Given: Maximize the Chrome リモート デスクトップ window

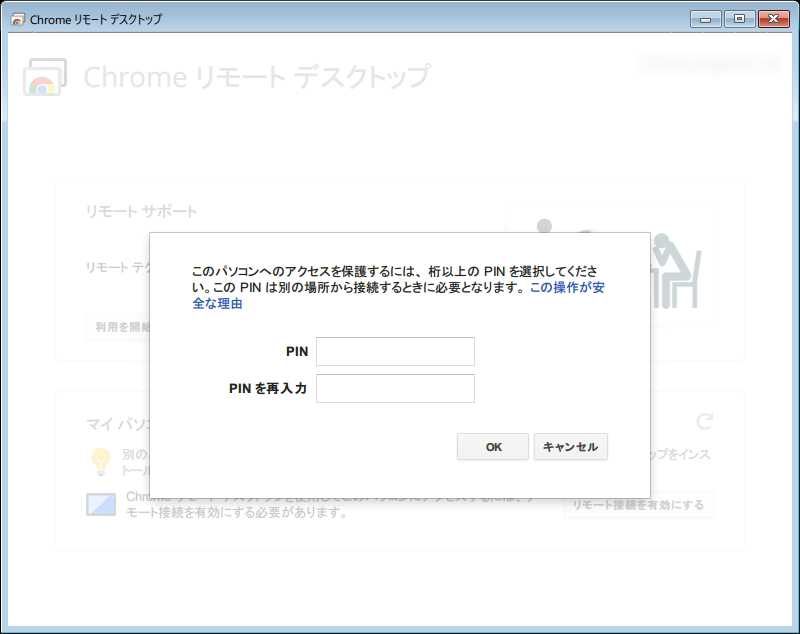Looking at the screenshot, I should [x=739, y=18].
